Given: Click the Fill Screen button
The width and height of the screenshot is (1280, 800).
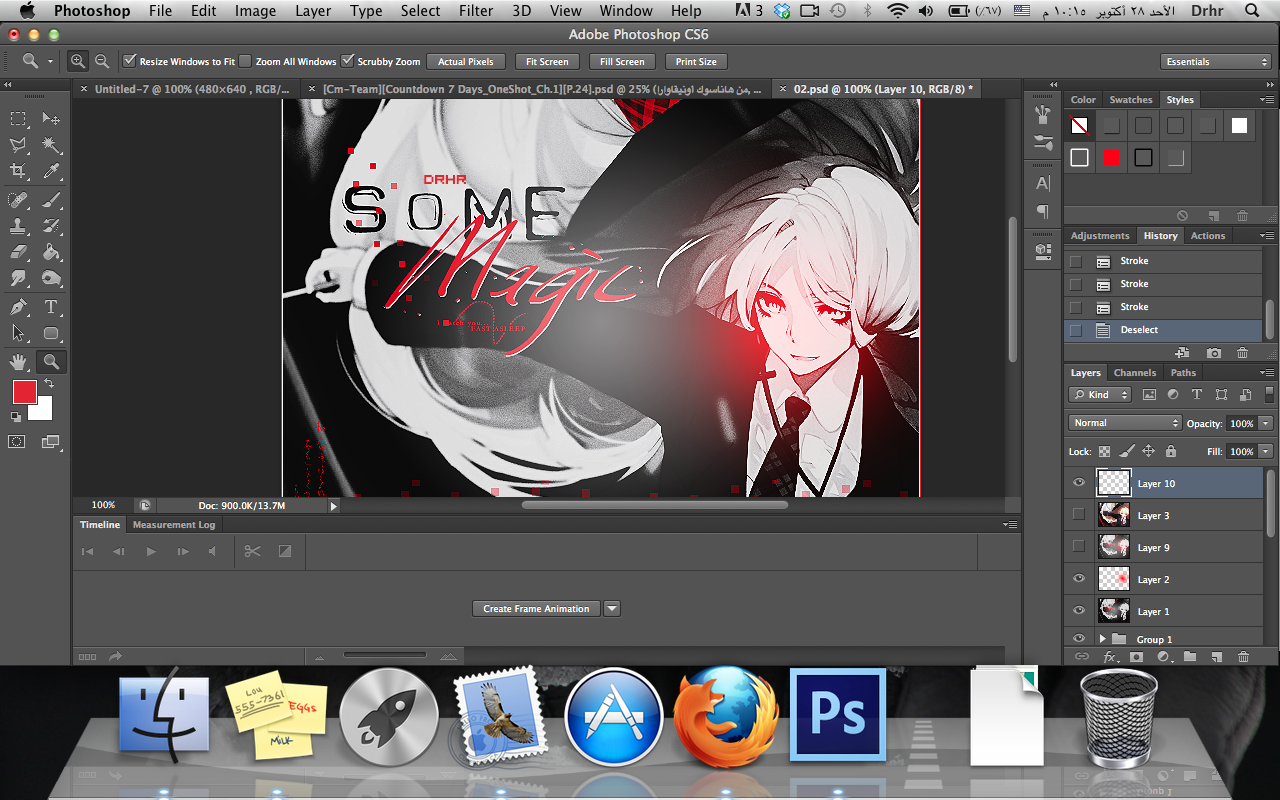Looking at the screenshot, I should point(622,62).
